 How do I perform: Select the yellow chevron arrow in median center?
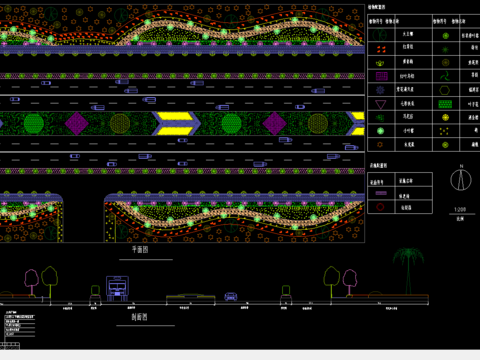(176, 123)
